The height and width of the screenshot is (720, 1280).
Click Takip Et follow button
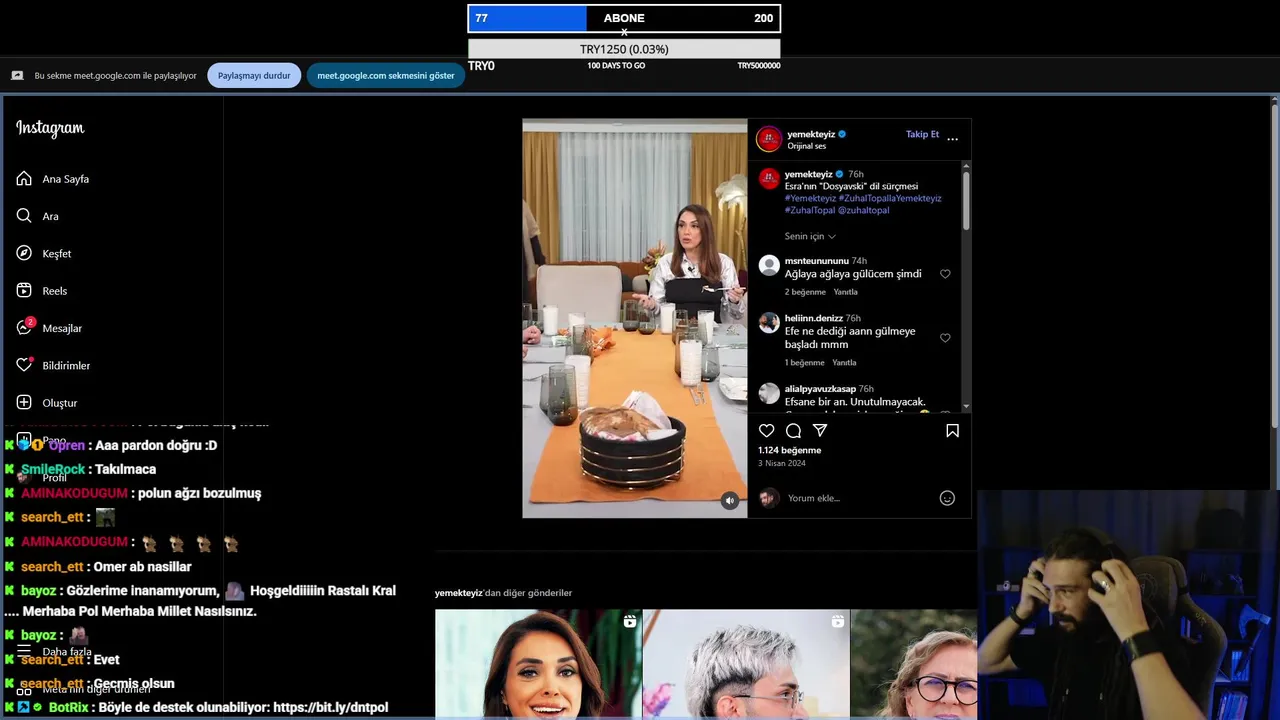click(x=922, y=134)
